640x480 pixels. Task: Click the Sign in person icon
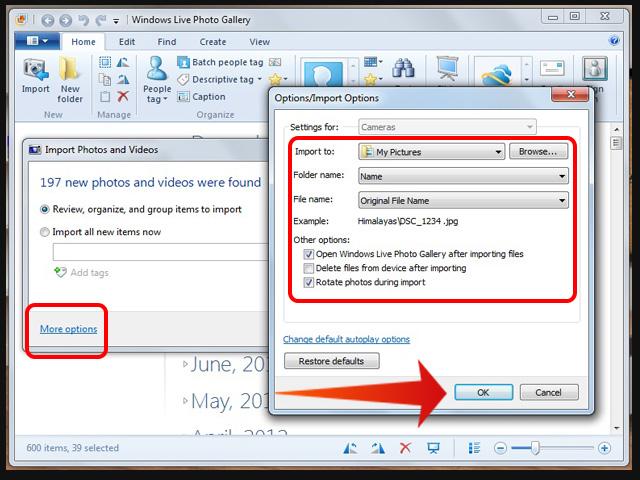tap(595, 68)
